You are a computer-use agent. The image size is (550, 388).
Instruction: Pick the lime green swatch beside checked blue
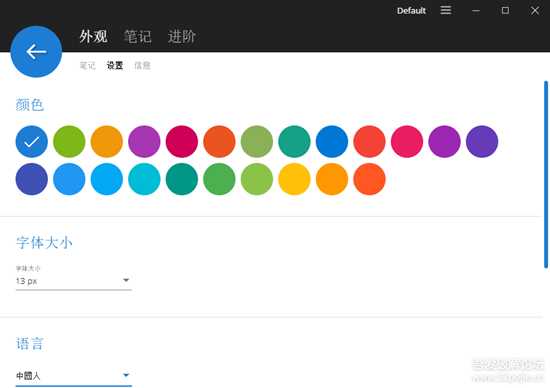tap(69, 141)
